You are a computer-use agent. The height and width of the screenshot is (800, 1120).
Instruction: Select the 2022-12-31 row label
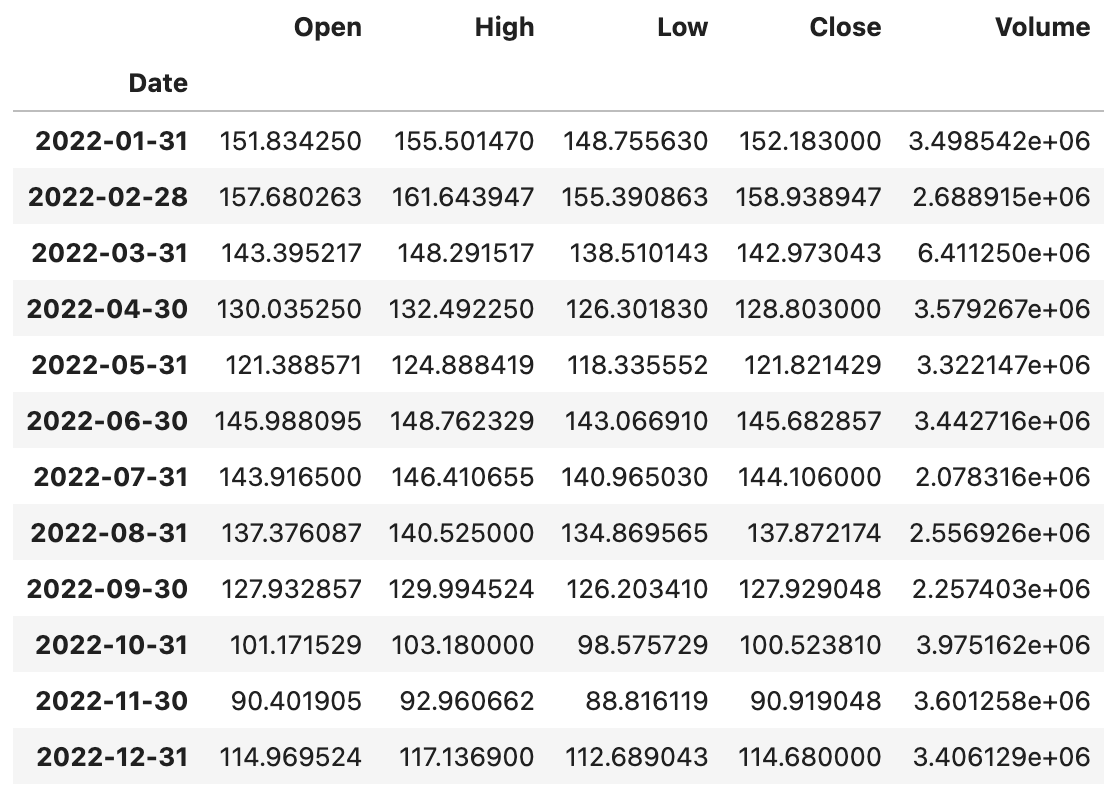111,757
